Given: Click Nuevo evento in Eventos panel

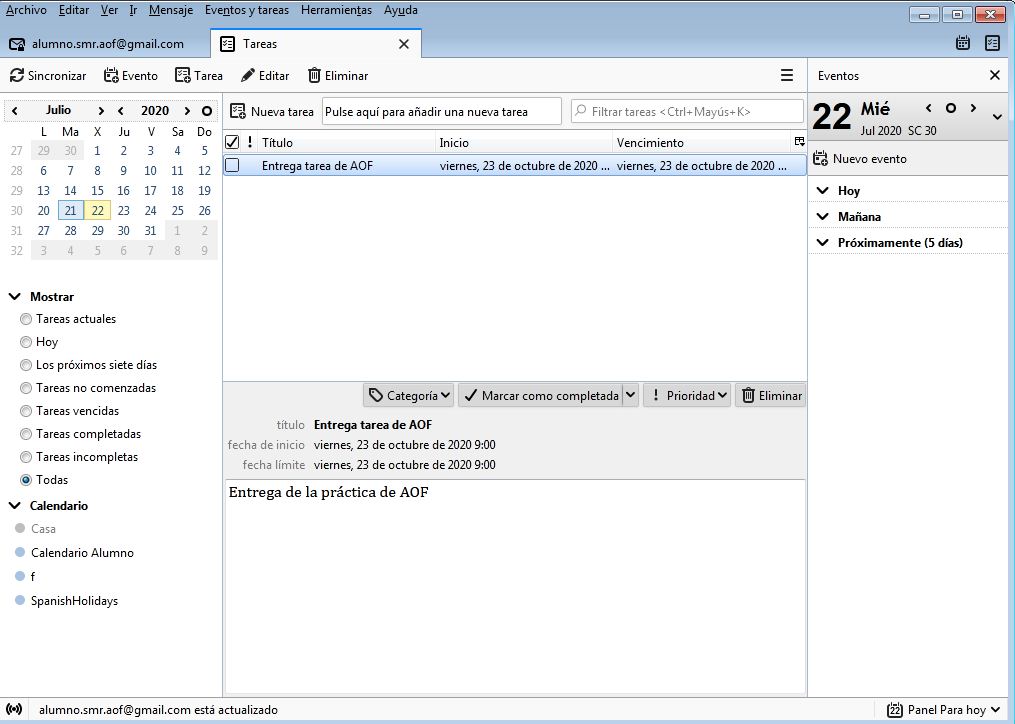Looking at the screenshot, I should (x=860, y=159).
